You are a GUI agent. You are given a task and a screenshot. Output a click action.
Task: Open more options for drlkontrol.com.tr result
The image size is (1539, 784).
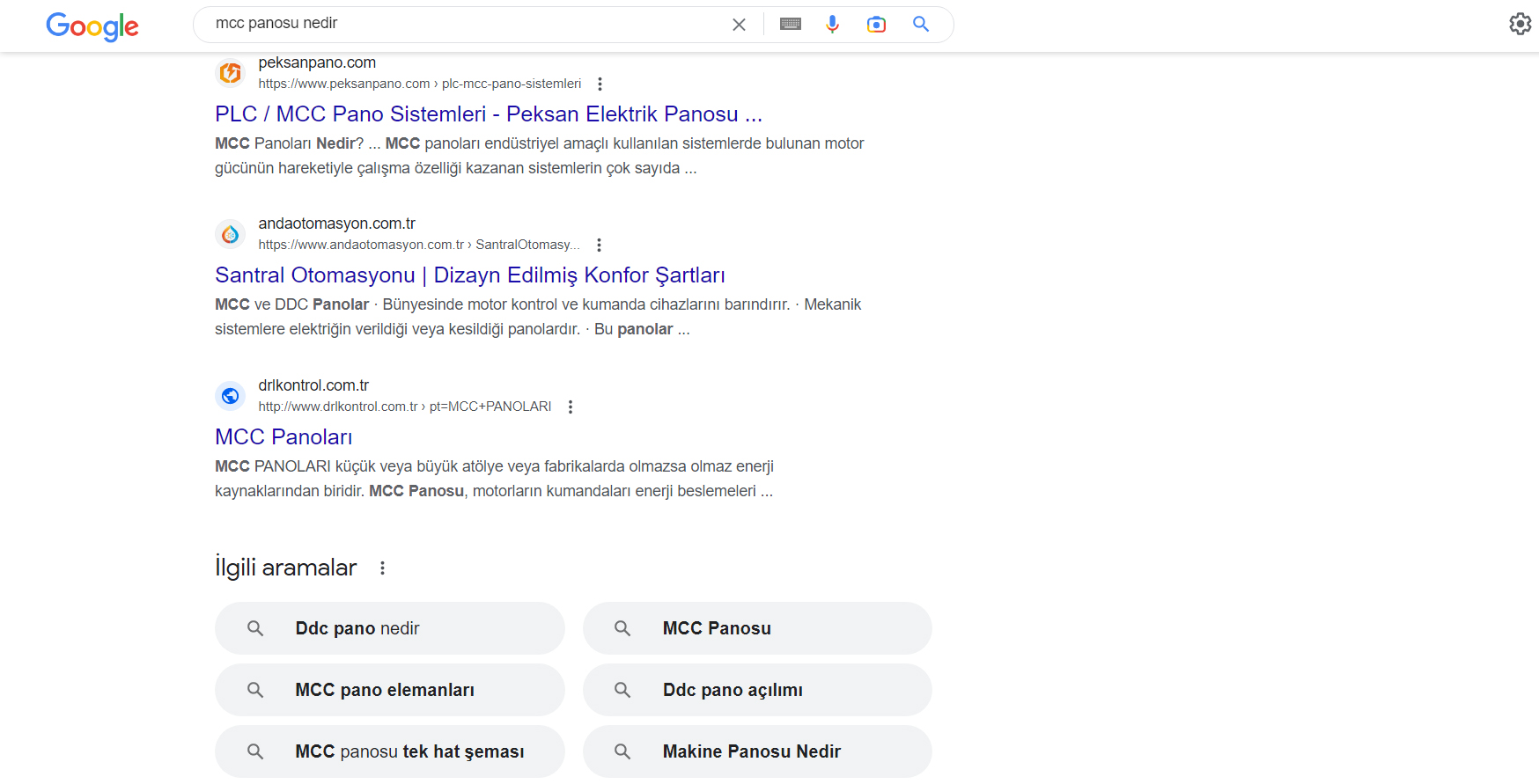571,407
